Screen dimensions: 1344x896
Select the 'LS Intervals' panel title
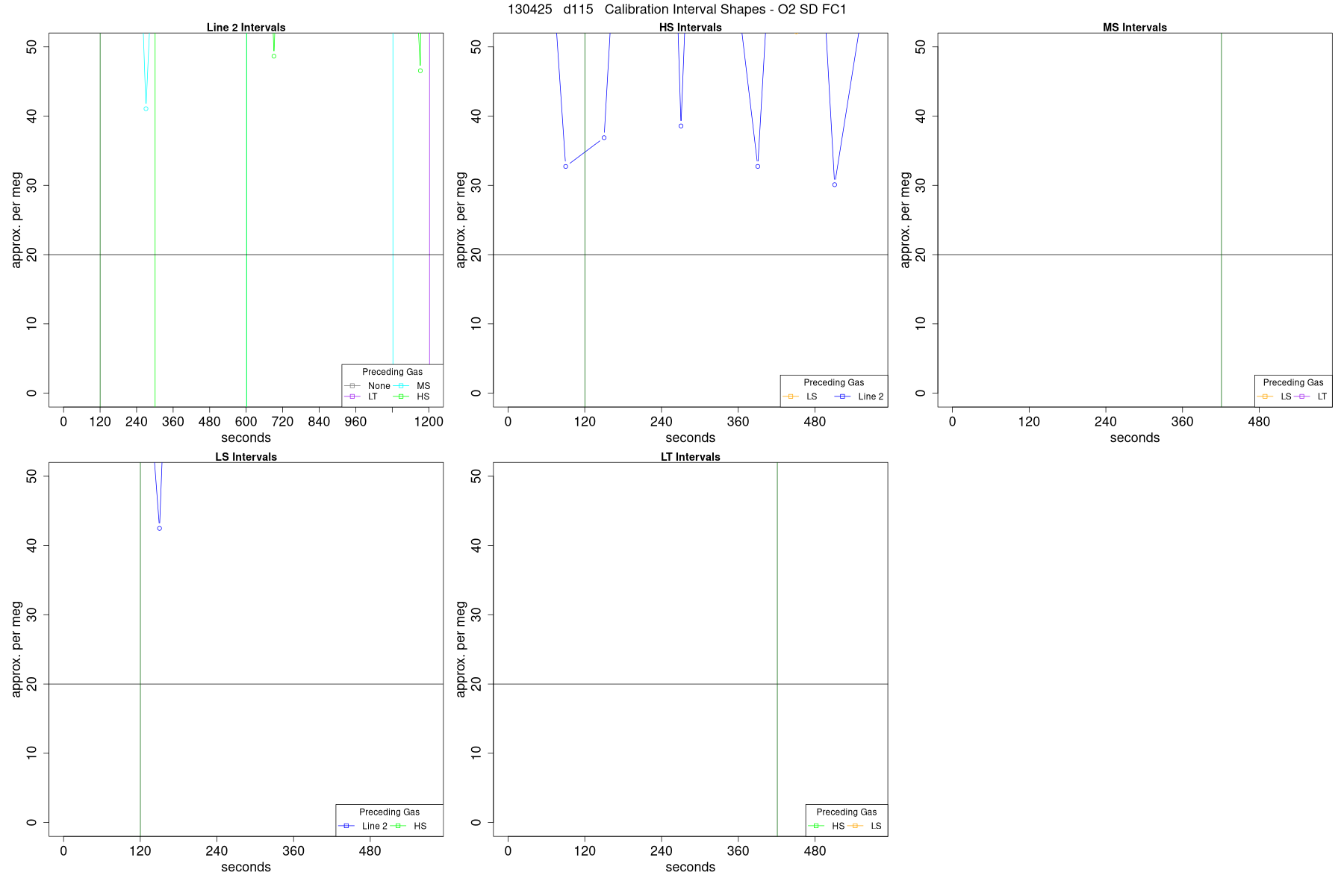click(246, 457)
